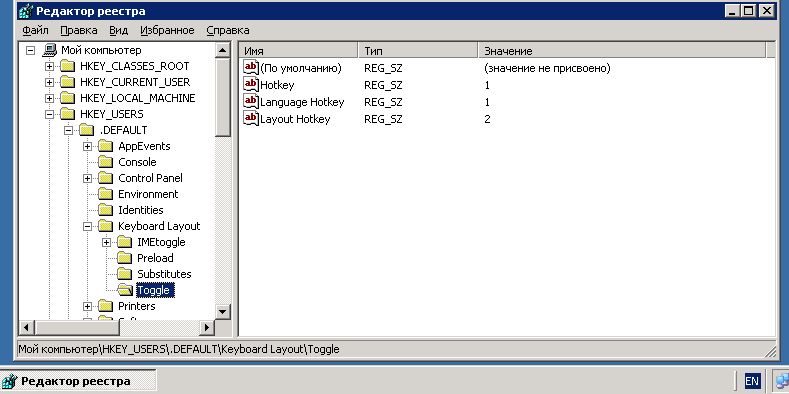Click the Имя column header

coord(299,51)
